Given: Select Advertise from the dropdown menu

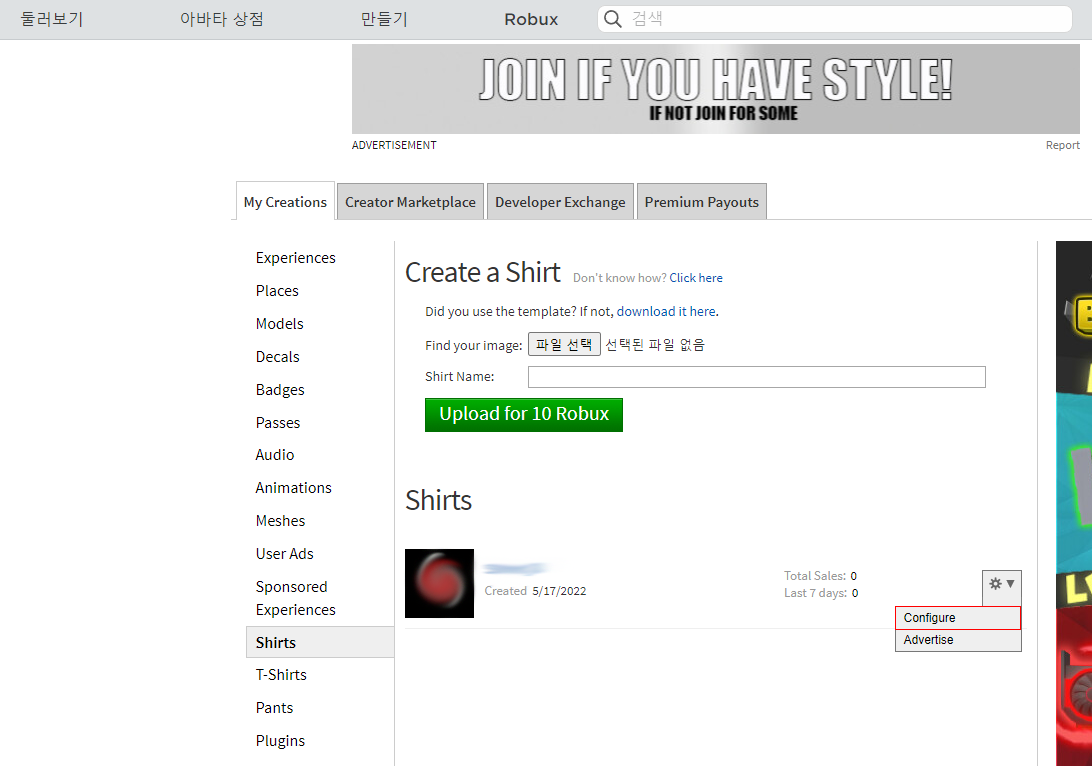Looking at the screenshot, I should click(958, 640).
